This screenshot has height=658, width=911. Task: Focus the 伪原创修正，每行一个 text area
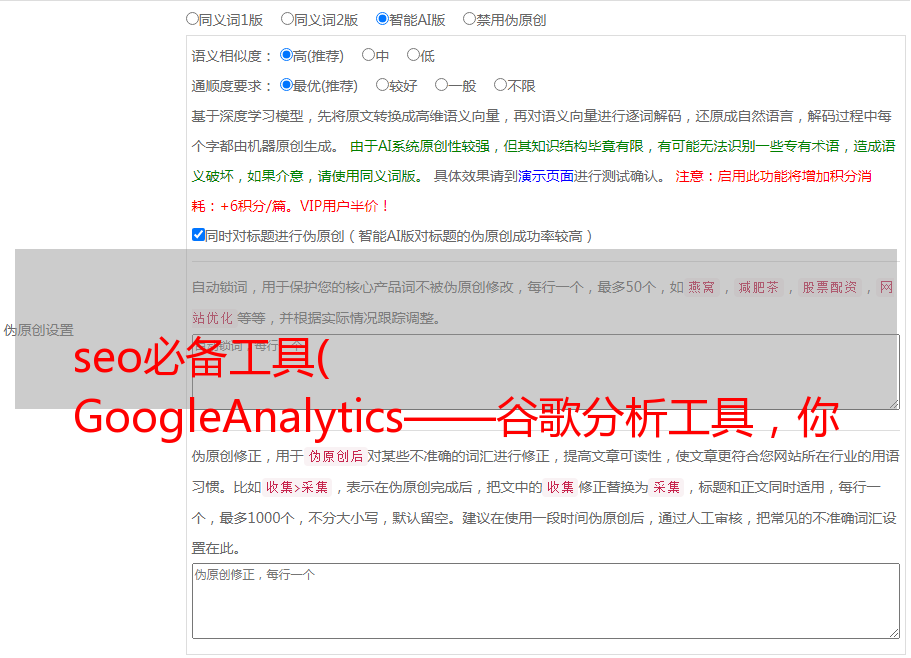(x=546, y=601)
